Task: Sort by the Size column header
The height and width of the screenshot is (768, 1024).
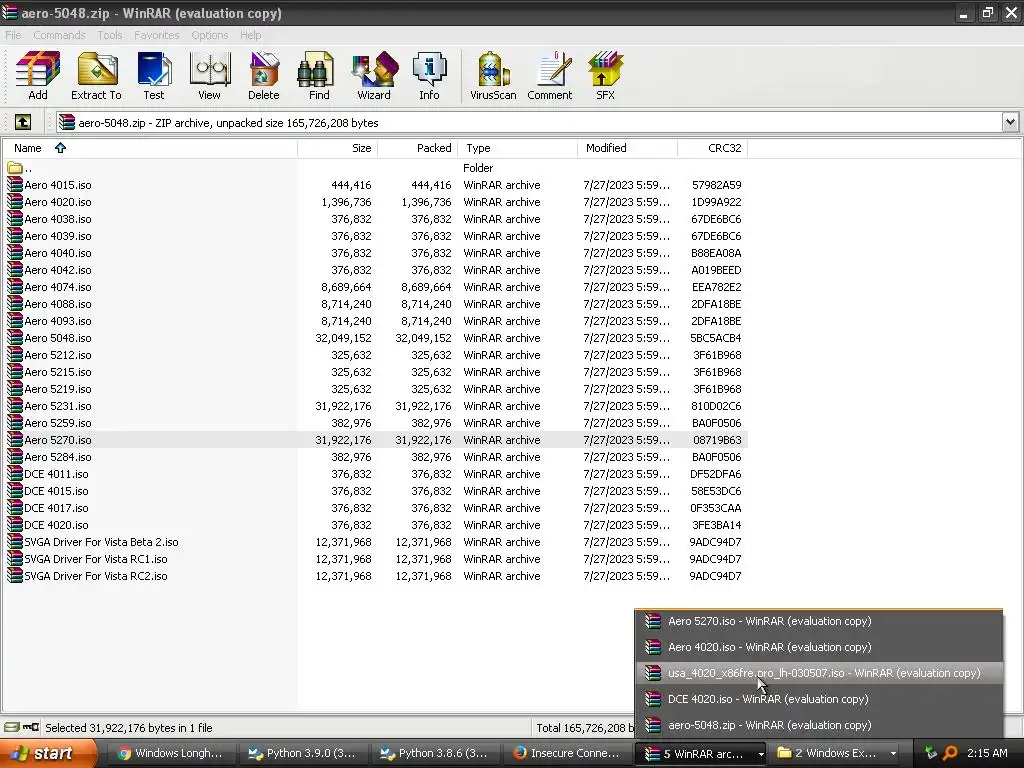Action: pos(338,148)
